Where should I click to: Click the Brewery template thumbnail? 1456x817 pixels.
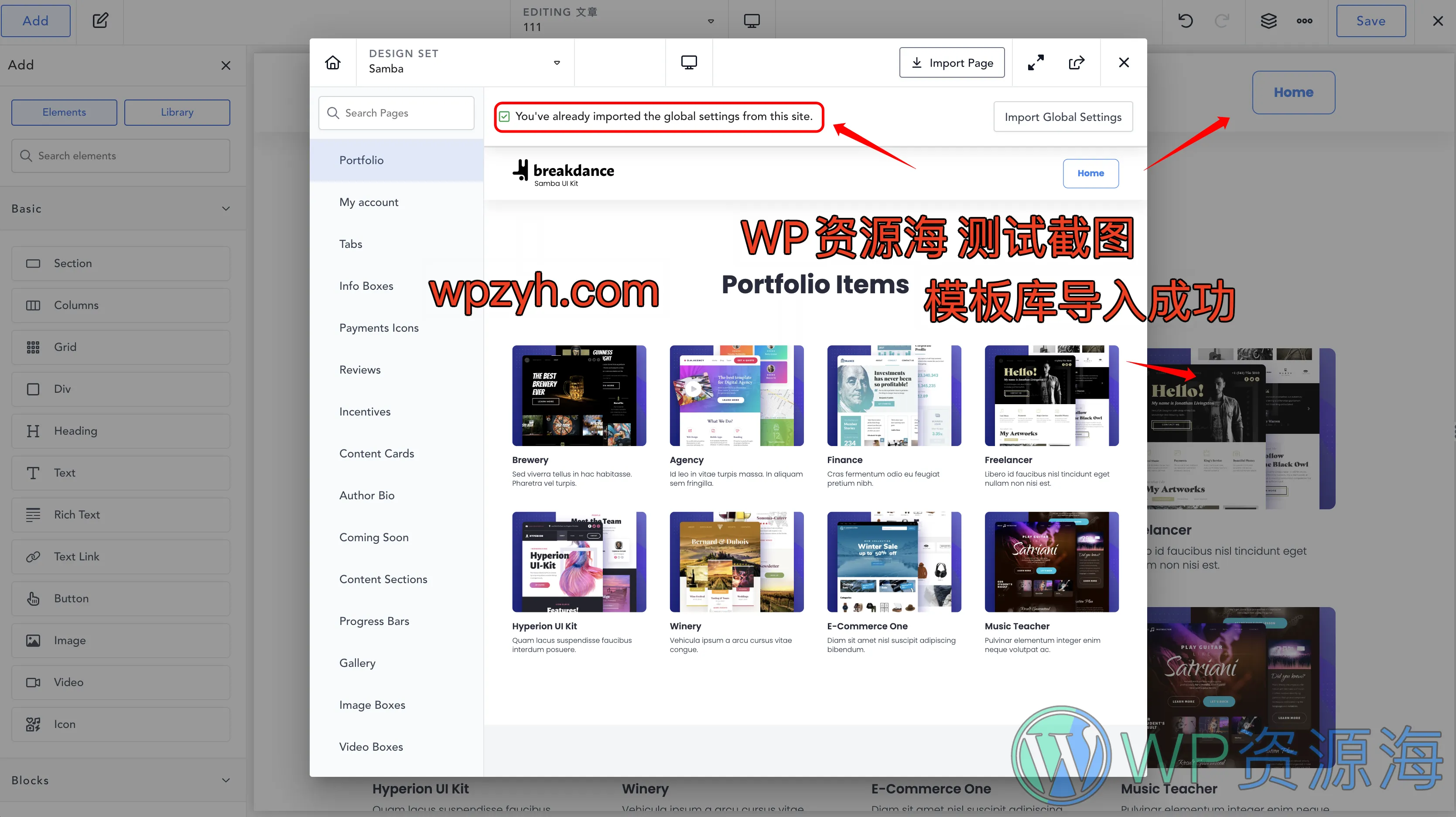pyautogui.click(x=579, y=395)
